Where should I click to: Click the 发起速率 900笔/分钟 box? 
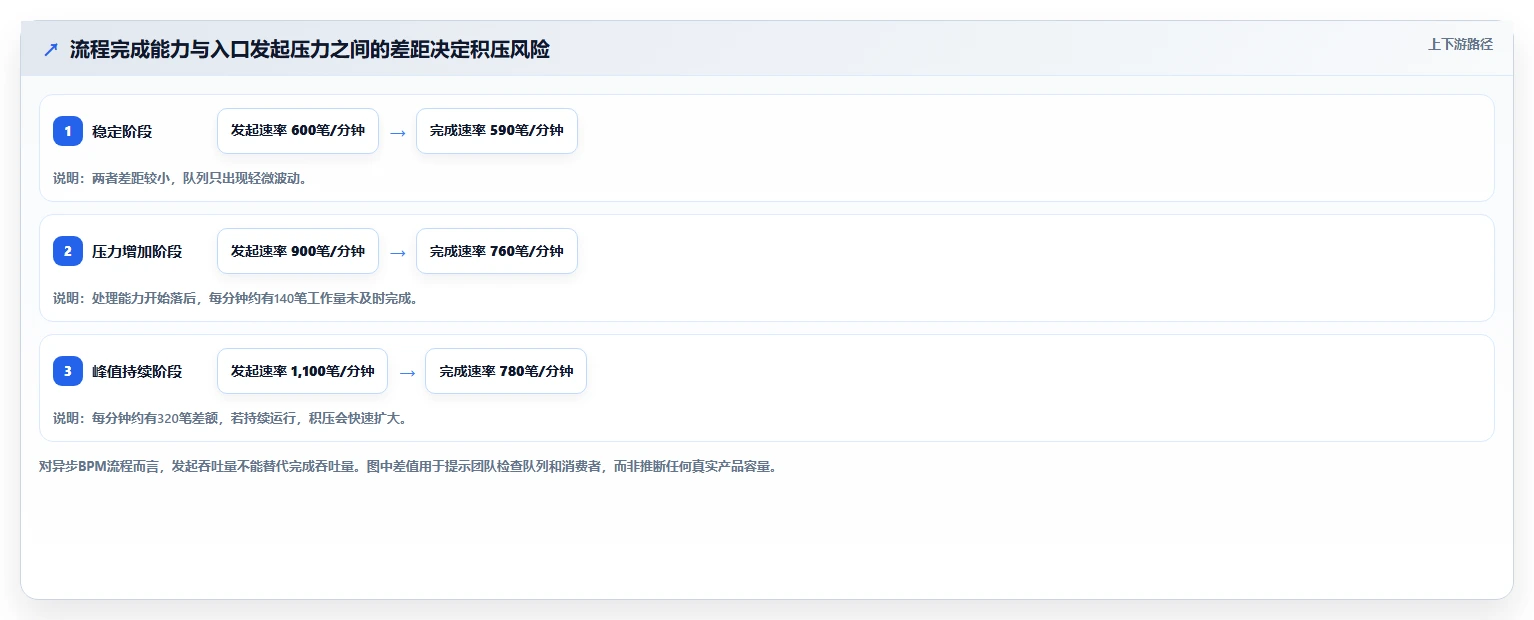298,251
